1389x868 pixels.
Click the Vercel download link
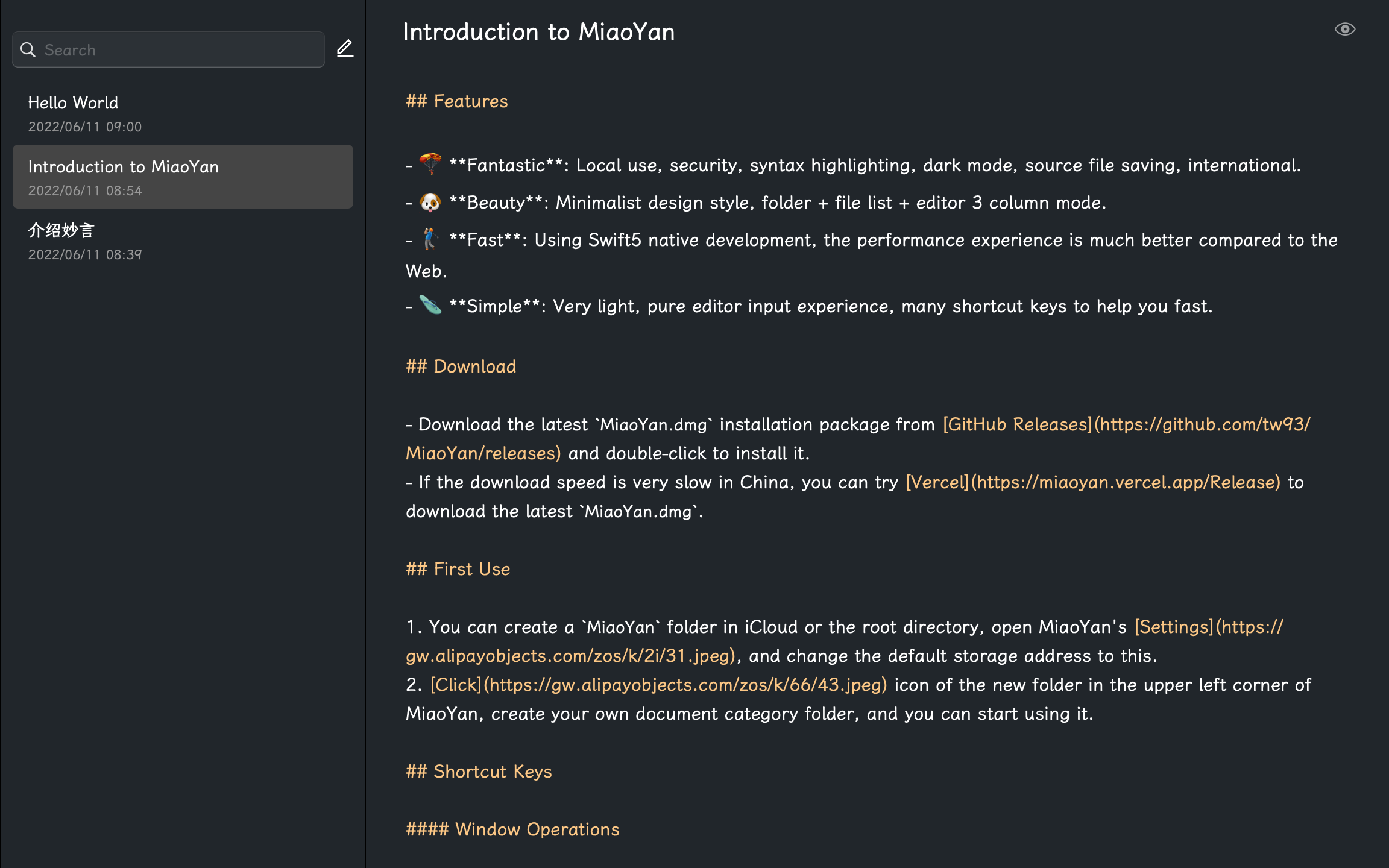click(x=1093, y=482)
